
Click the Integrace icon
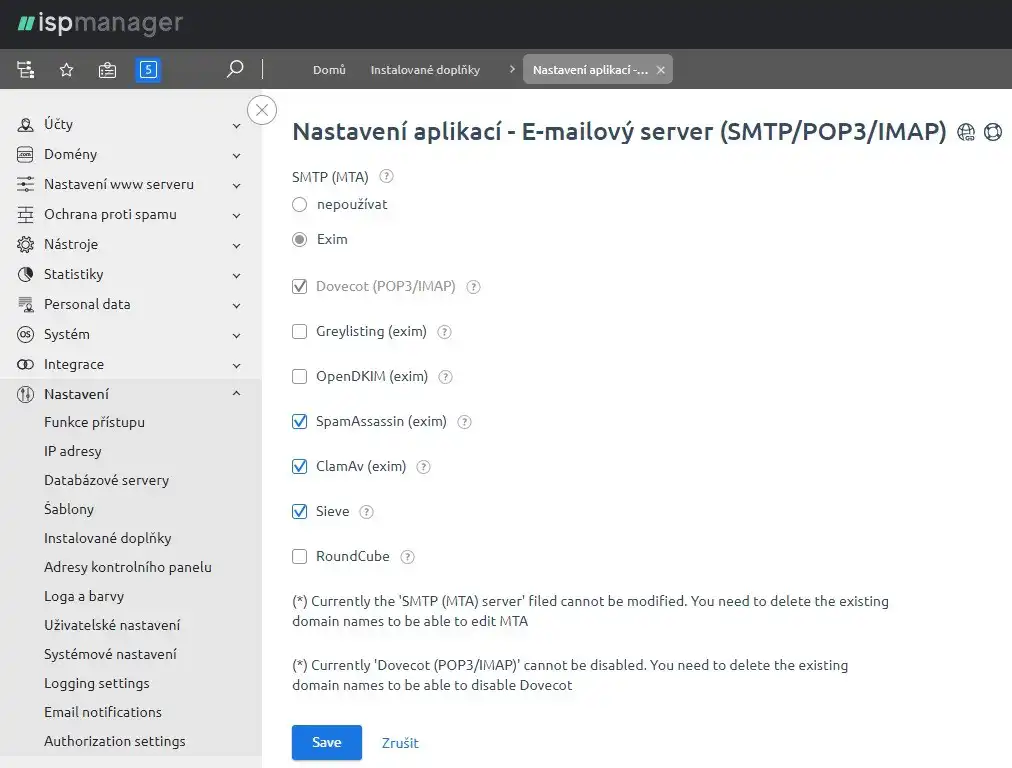coord(25,365)
